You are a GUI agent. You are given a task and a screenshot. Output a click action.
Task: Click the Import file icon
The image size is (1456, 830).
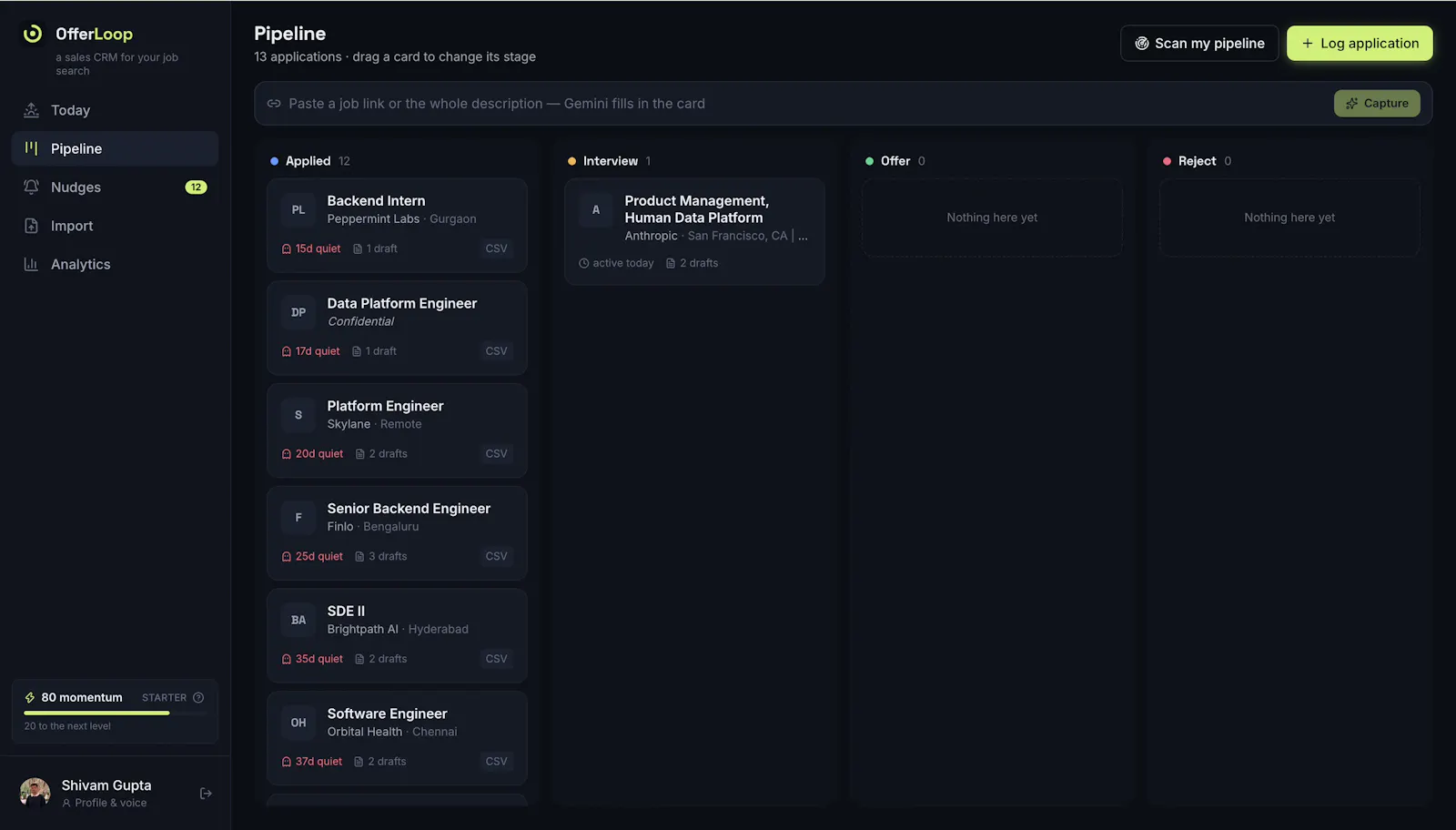(31, 226)
